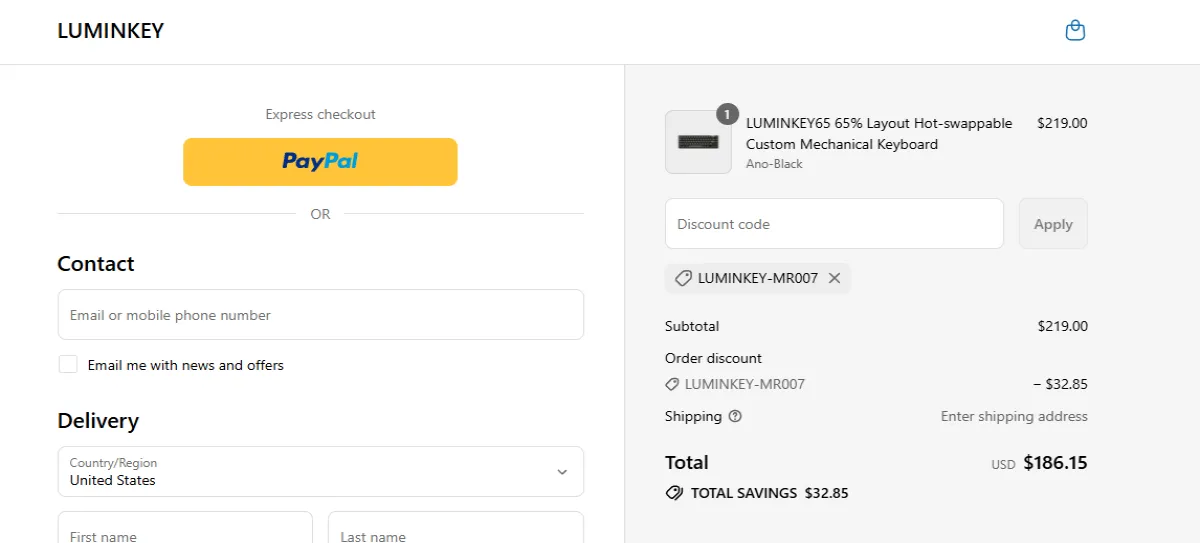The width and height of the screenshot is (1200, 543).
Task: Click the − $32.85 discount amount
Action: pyautogui.click(x=1060, y=384)
